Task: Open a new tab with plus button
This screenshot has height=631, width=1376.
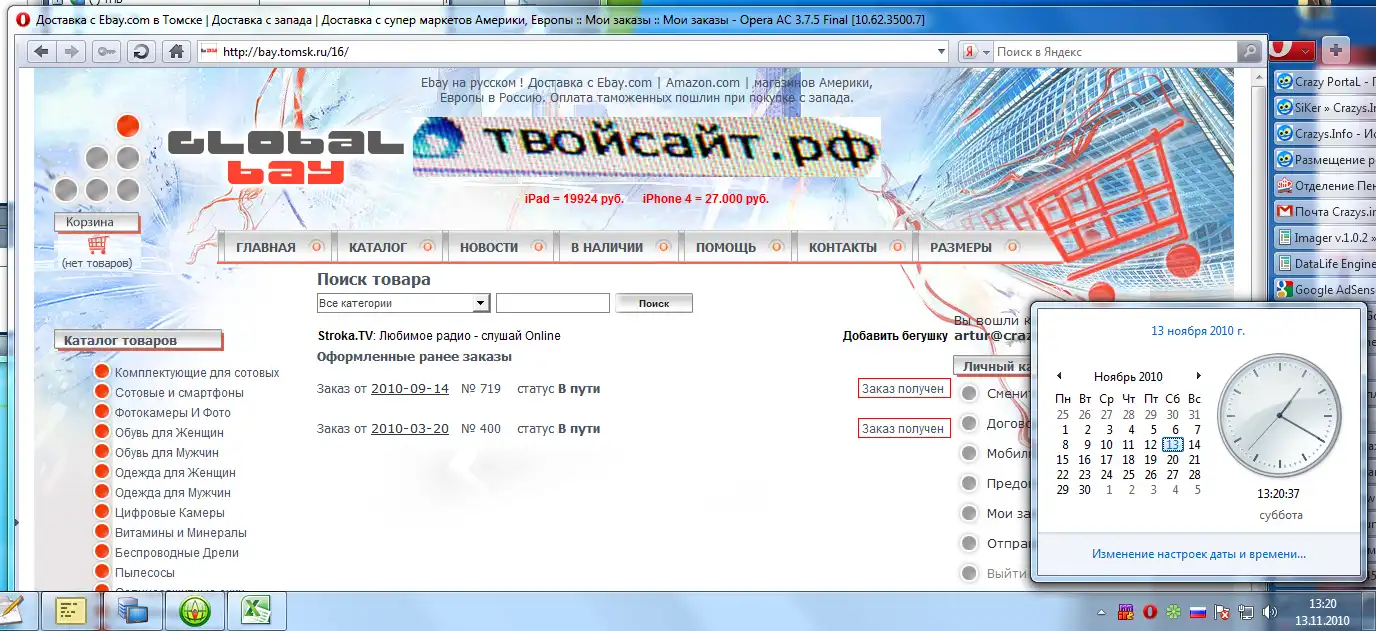Action: pos(1336,50)
